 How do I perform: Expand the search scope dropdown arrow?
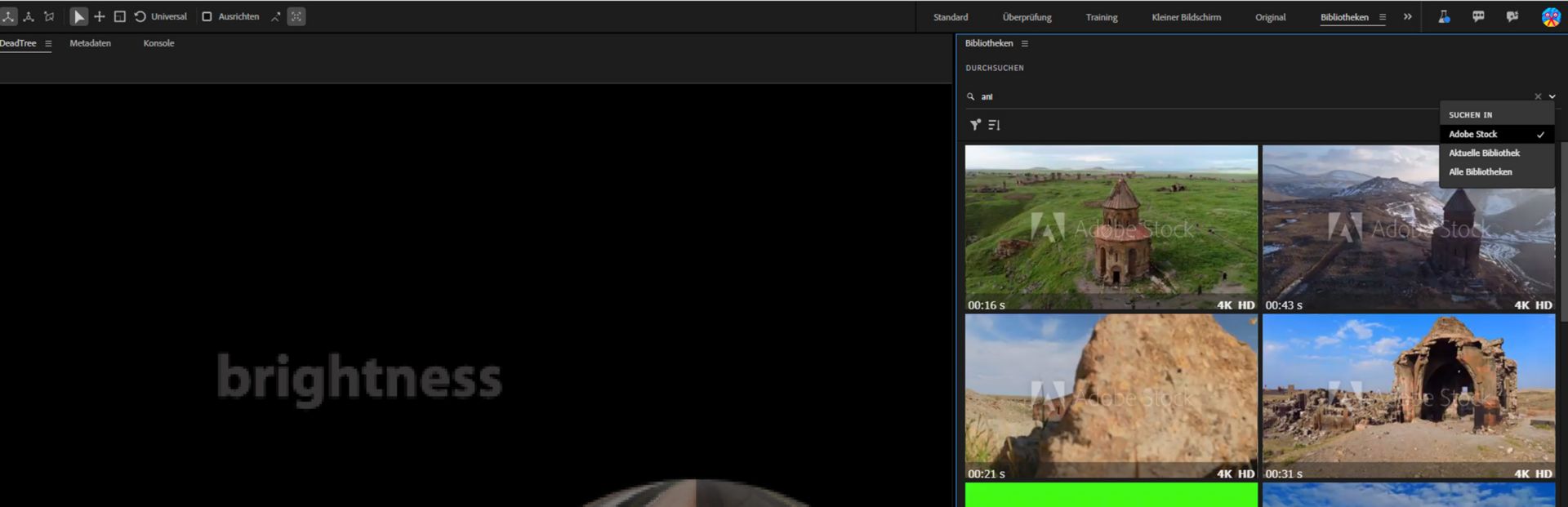[1552, 96]
